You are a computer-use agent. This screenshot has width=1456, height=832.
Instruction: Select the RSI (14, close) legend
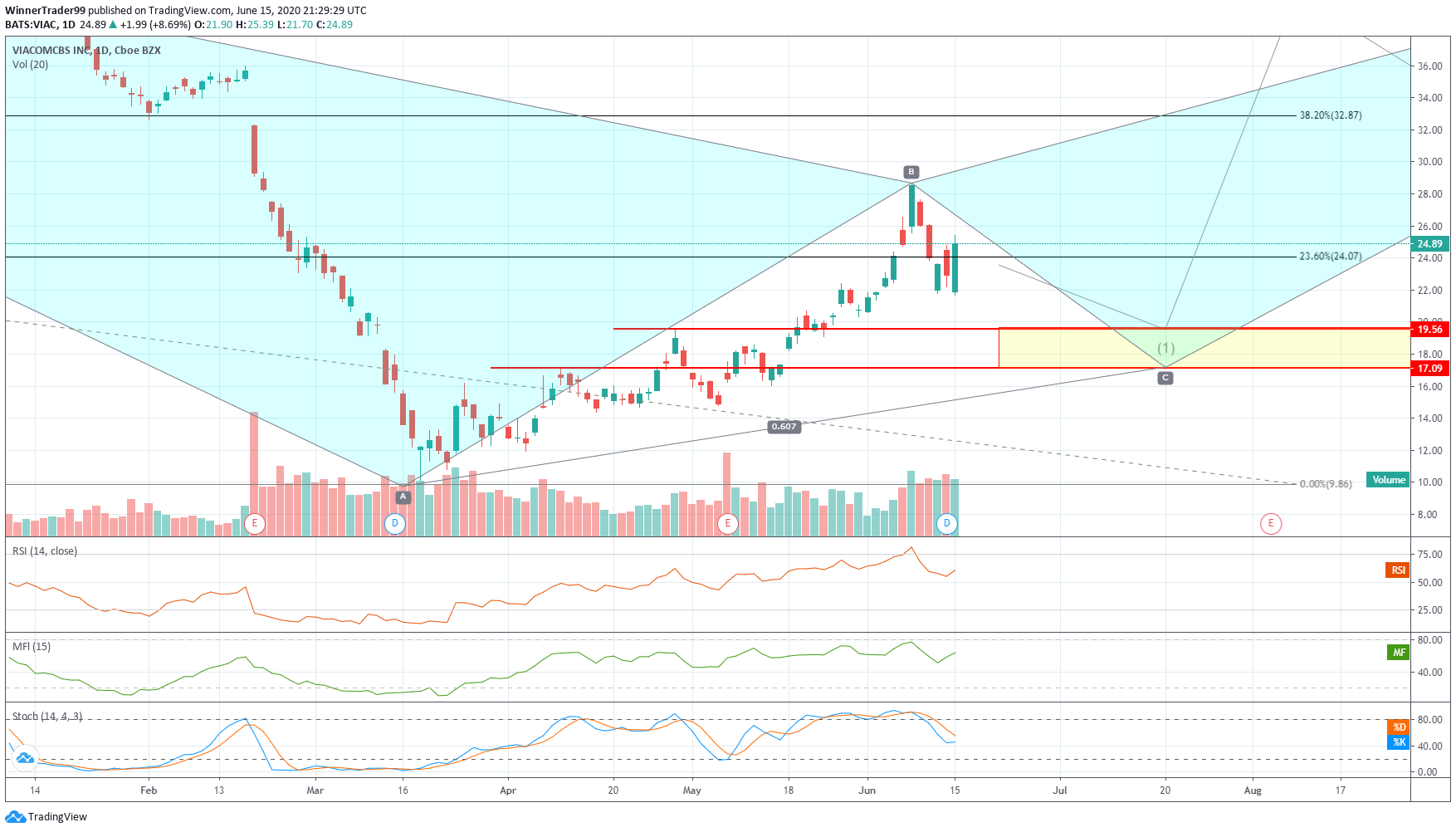45,551
